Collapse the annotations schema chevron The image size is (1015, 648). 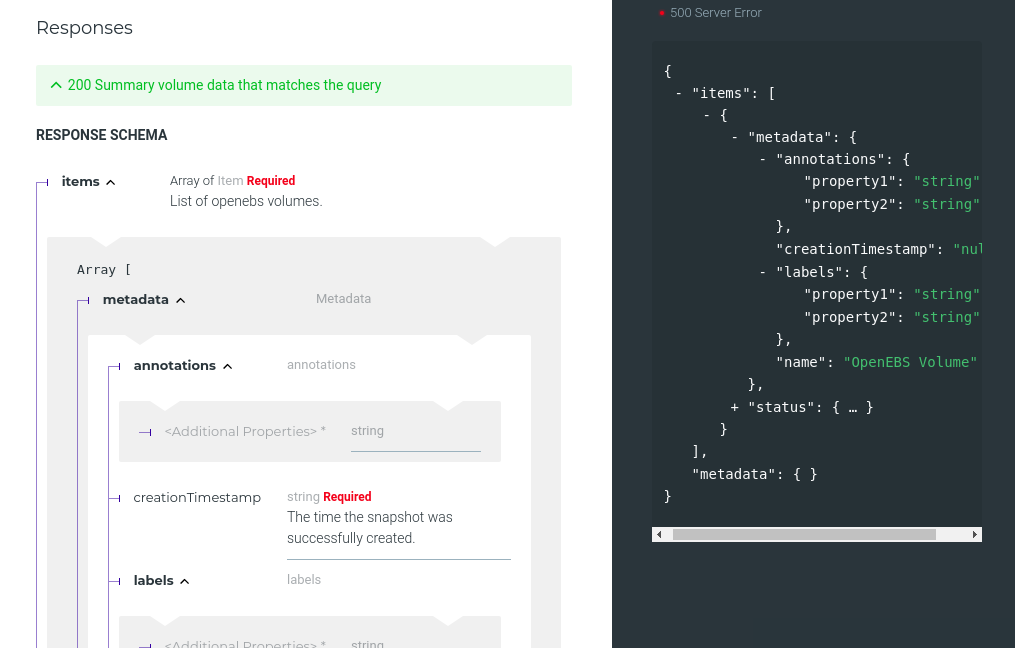227,365
